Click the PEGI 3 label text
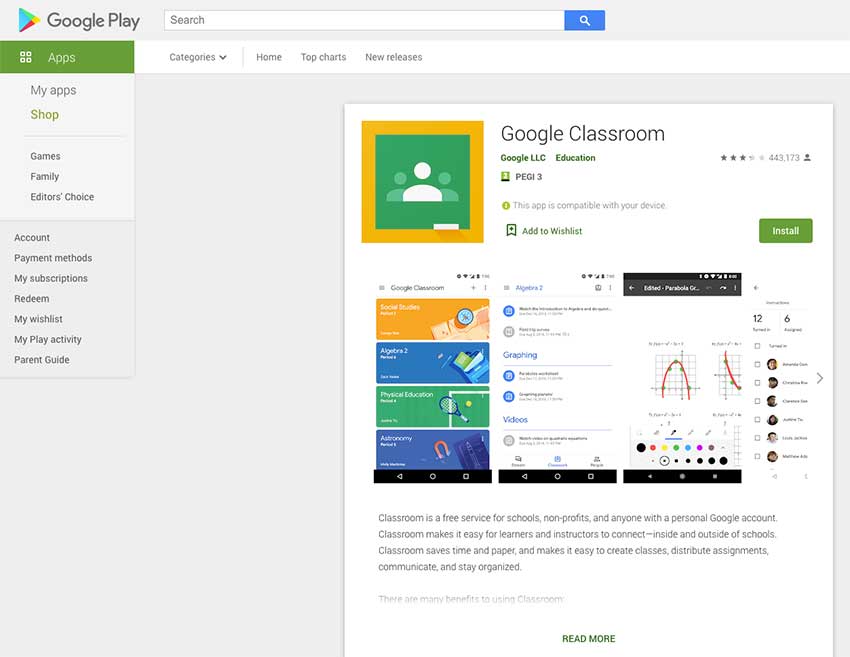Image resolution: width=850 pixels, height=657 pixels. [529, 177]
